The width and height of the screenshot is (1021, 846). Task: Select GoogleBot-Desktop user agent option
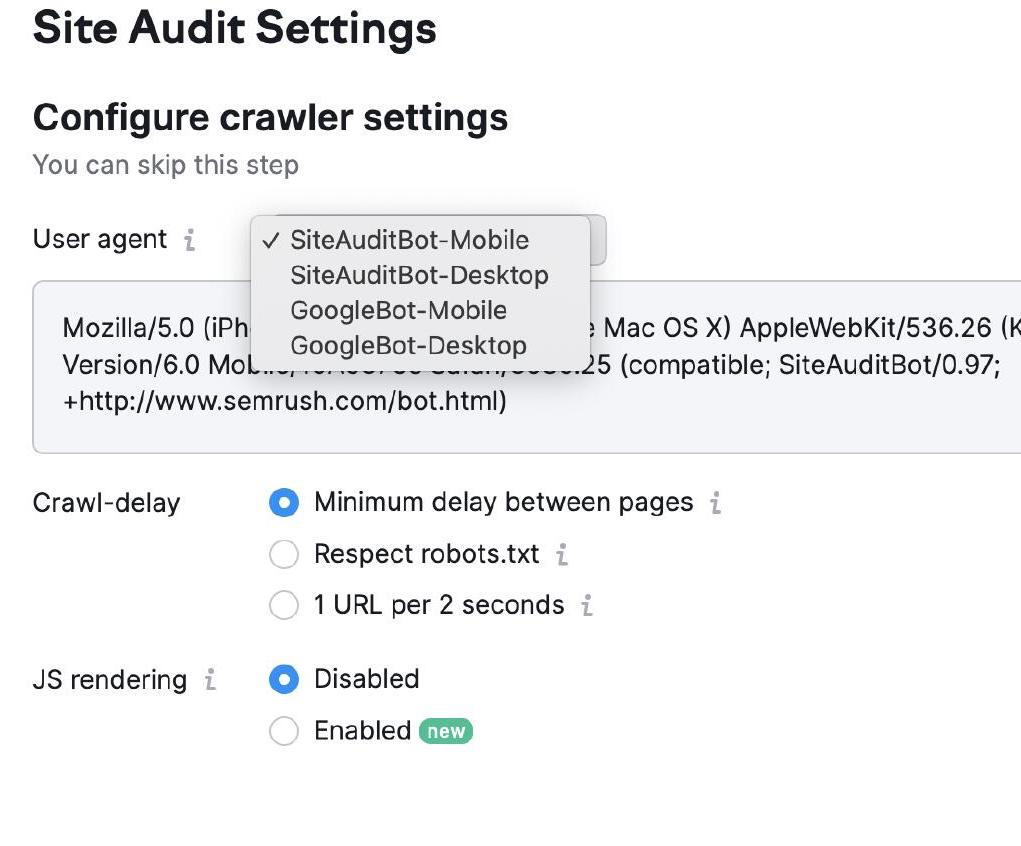click(x=408, y=345)
